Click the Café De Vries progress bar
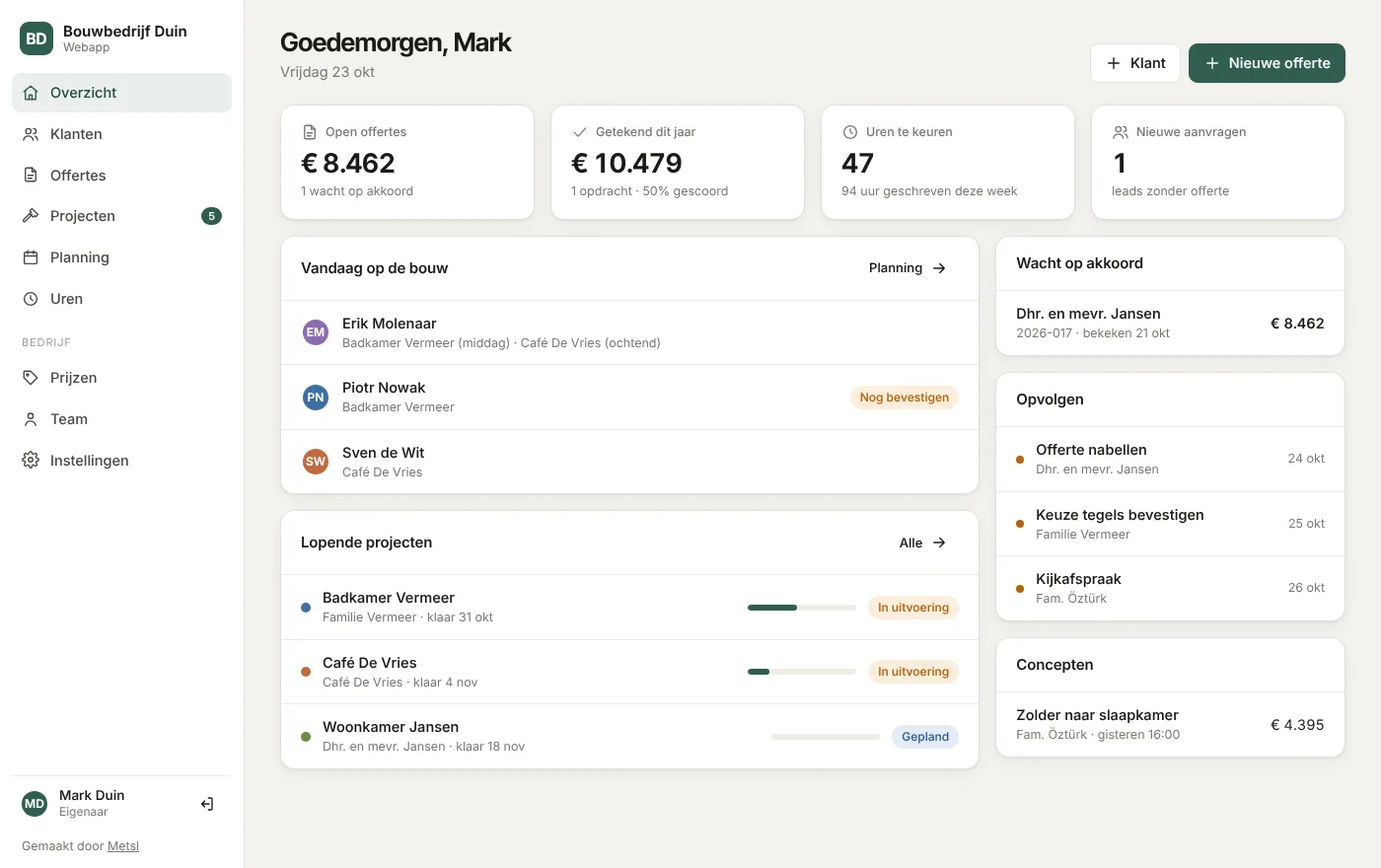Image resolution: width=1381 pixels, height=868 pixels. click(x=802, y=672)
